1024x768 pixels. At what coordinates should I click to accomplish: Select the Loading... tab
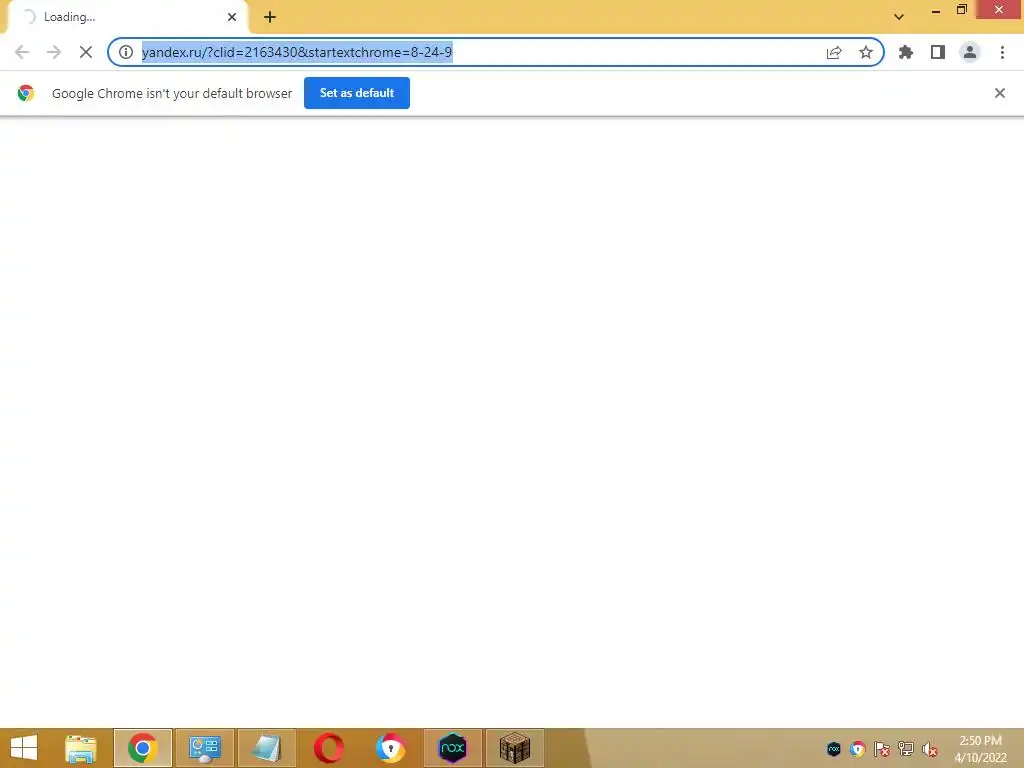coord(127,17)
